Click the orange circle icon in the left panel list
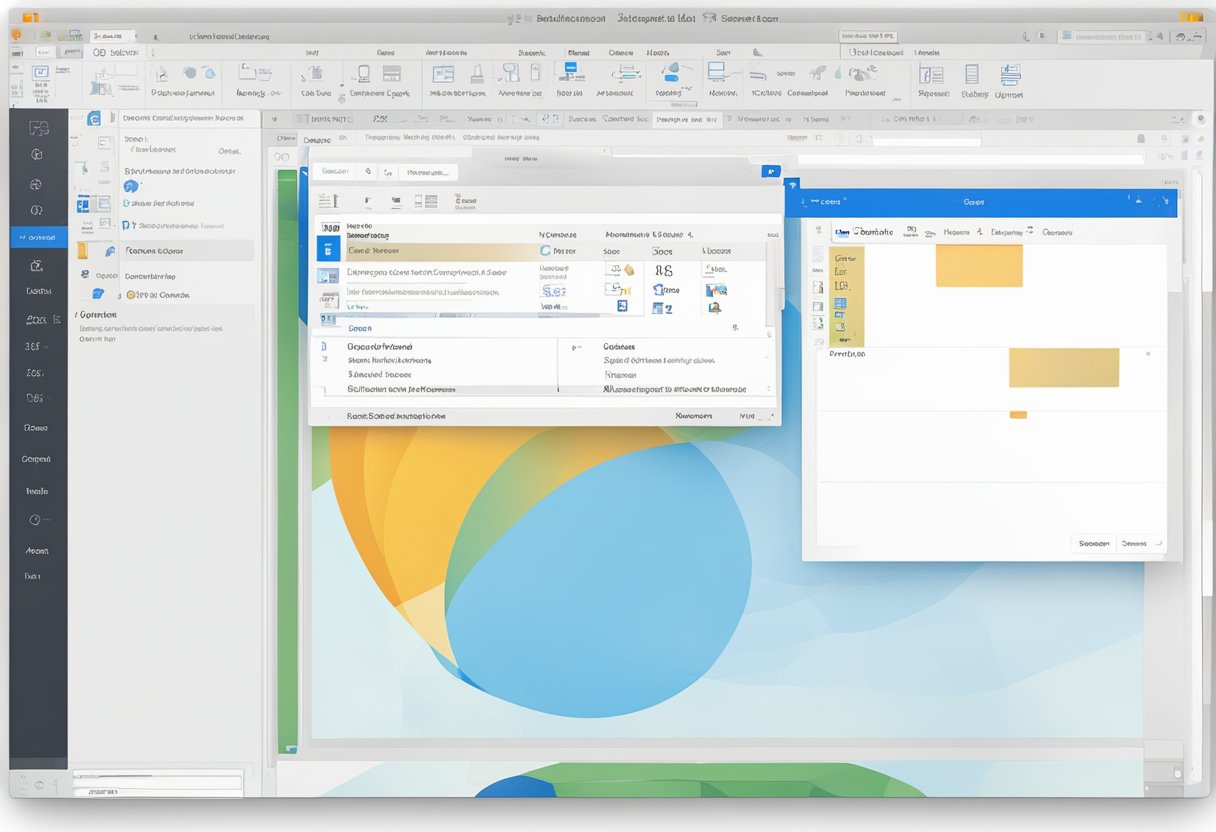 point(130,295)
